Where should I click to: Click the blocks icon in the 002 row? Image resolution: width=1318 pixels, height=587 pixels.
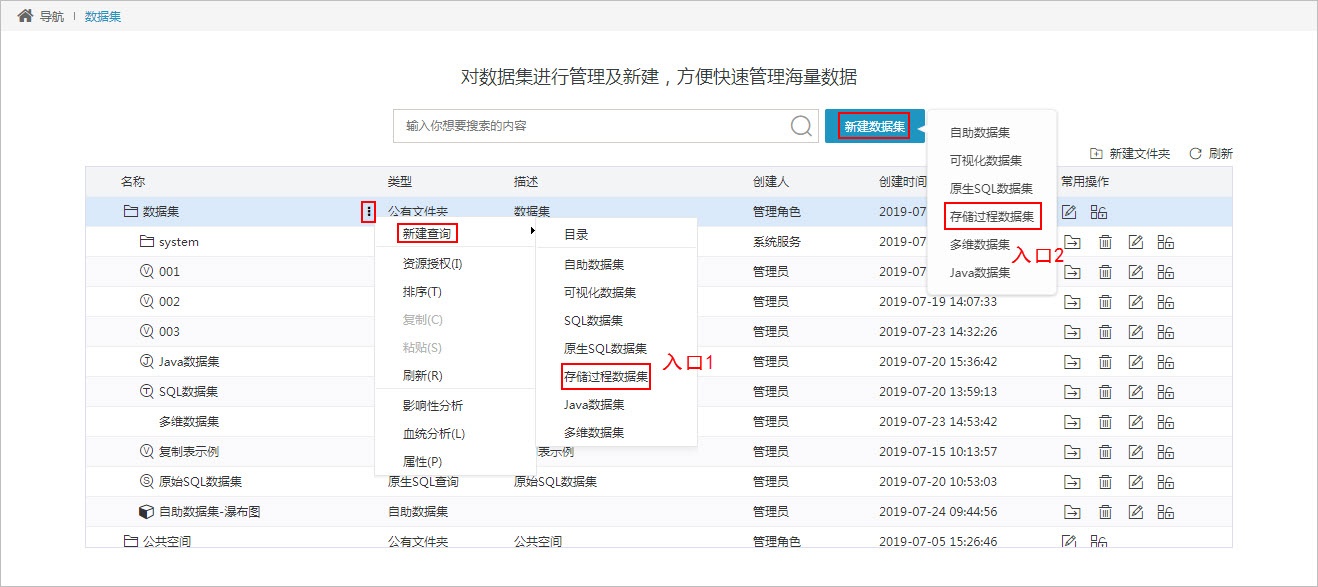pyautogui.click(x=1165, y=302)
